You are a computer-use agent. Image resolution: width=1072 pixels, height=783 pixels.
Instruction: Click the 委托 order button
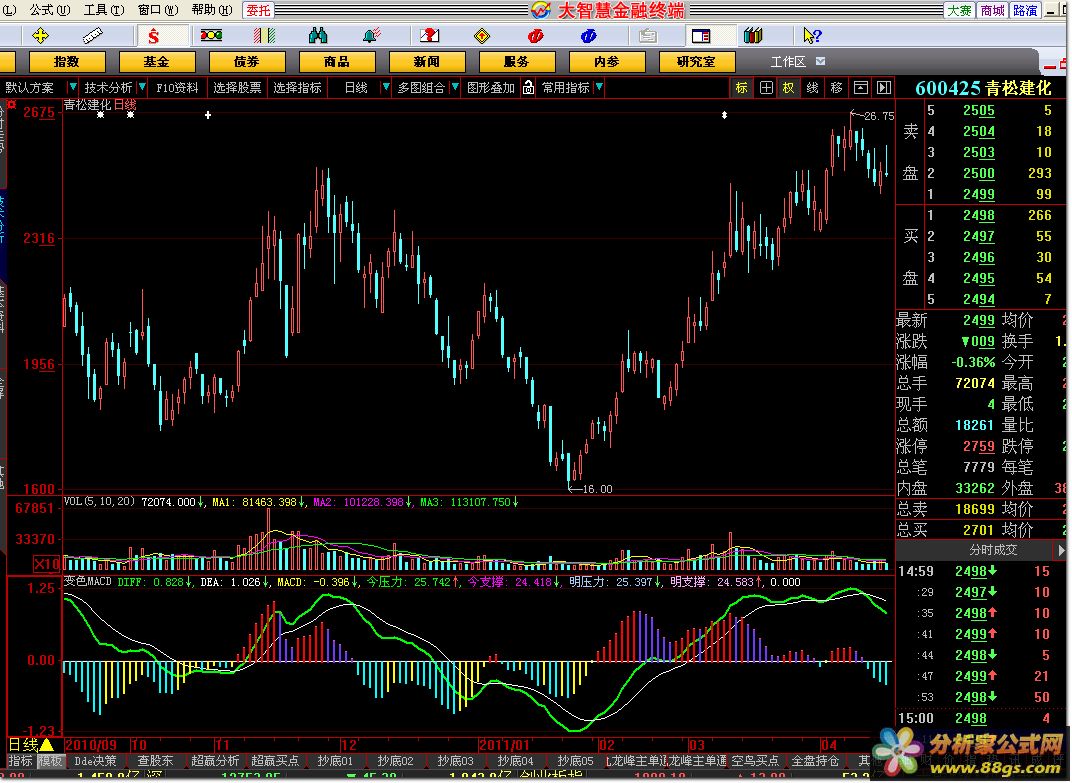pos(258,10)
